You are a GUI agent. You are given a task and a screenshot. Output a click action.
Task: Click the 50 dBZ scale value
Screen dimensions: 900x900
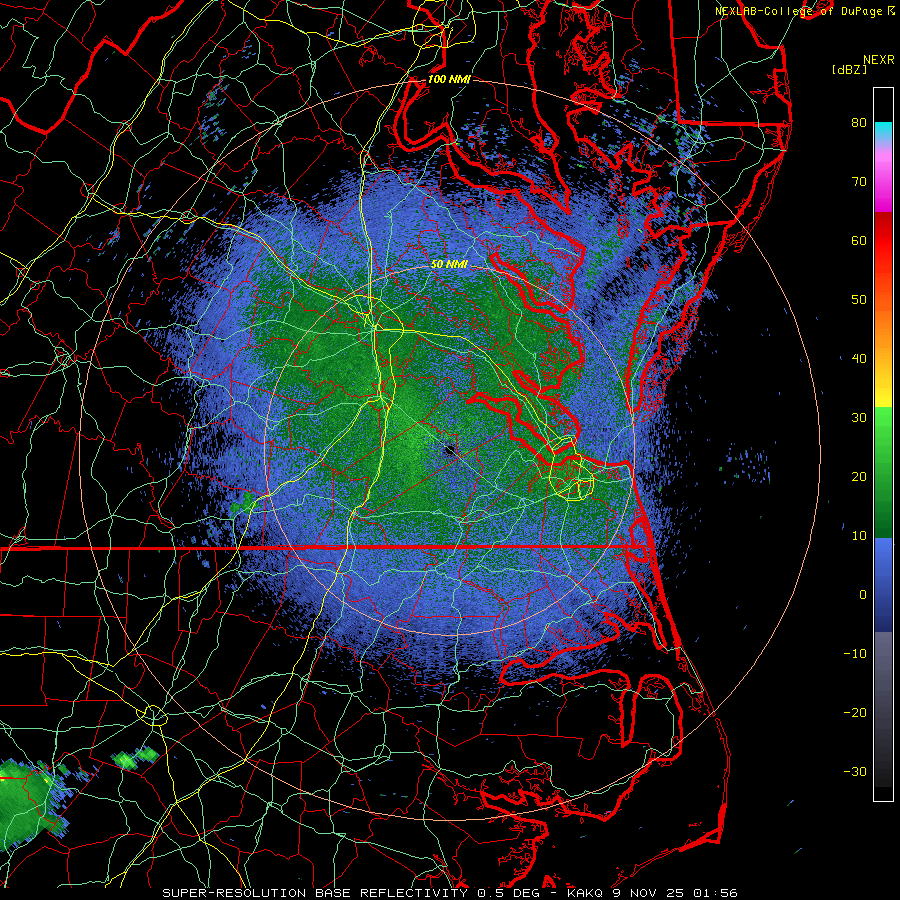tap(859, 300)
